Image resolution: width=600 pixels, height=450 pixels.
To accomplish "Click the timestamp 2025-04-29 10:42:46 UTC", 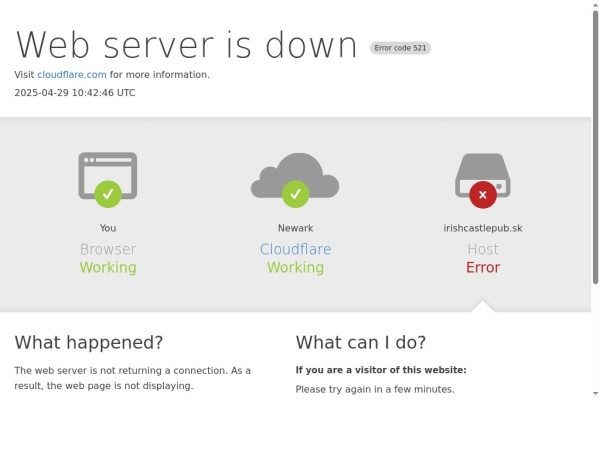I will [x=75, y=93].
